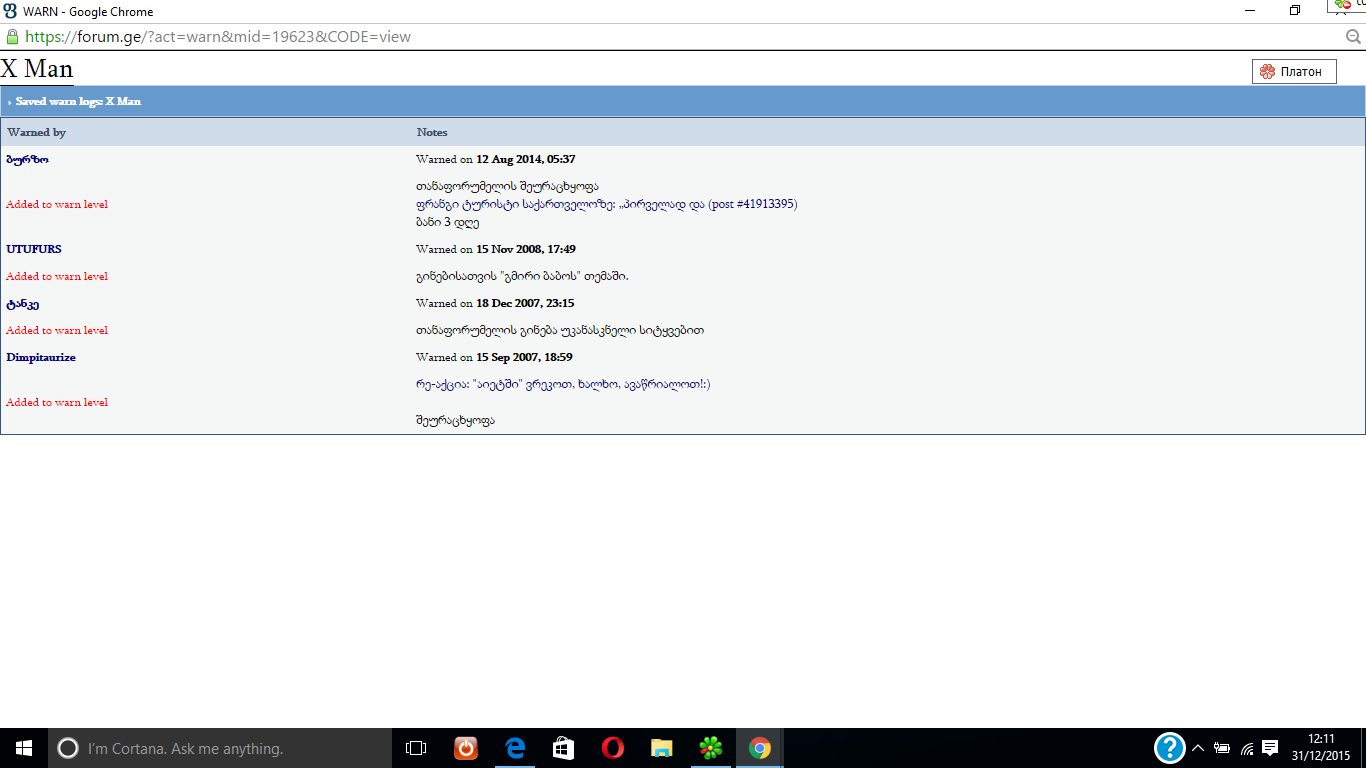Restore down the Chrome window

coord(1295,11)
